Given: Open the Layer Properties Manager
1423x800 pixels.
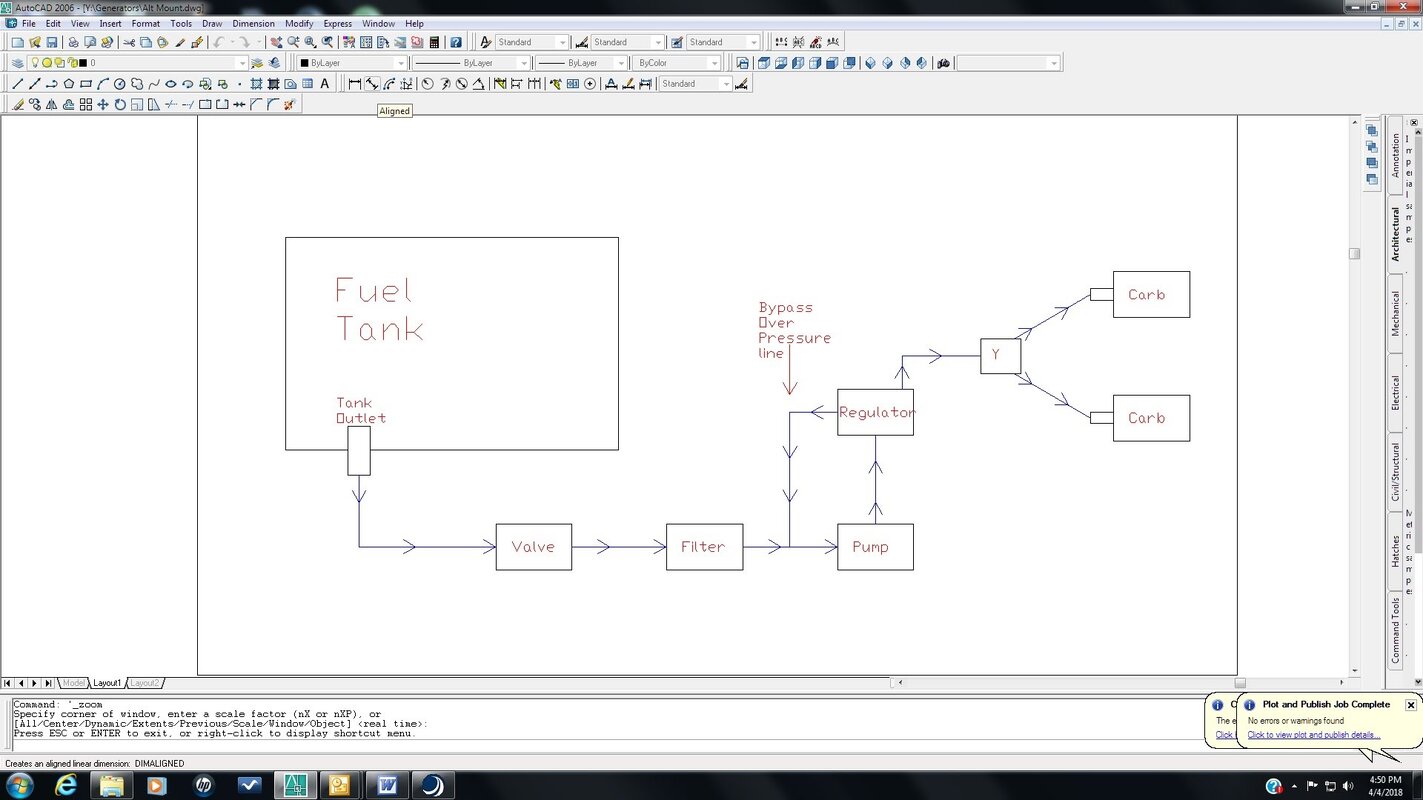Looking at the screenshot, I should [18, 63].
